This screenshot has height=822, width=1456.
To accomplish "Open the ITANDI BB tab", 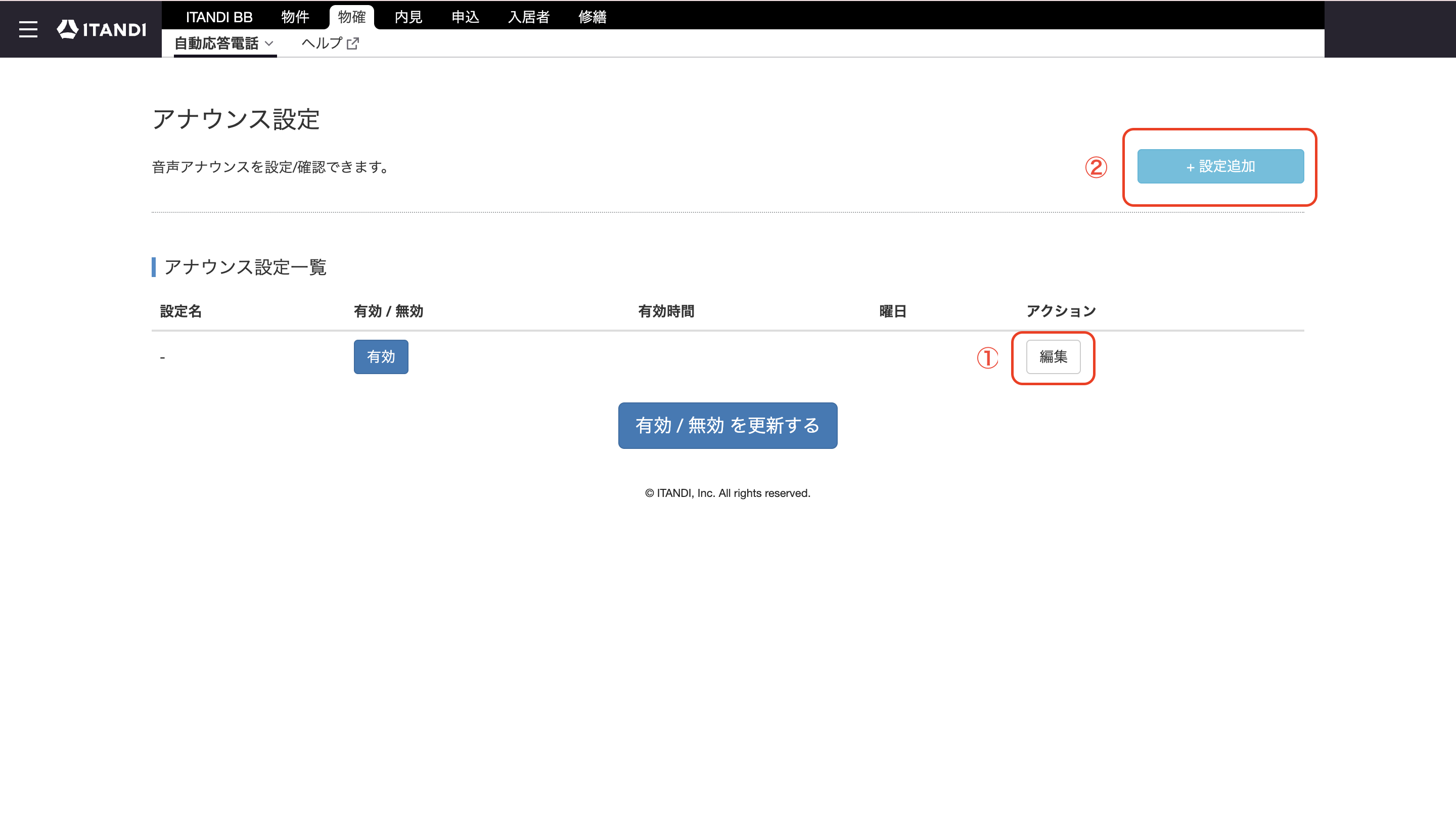I will (219, 17).
